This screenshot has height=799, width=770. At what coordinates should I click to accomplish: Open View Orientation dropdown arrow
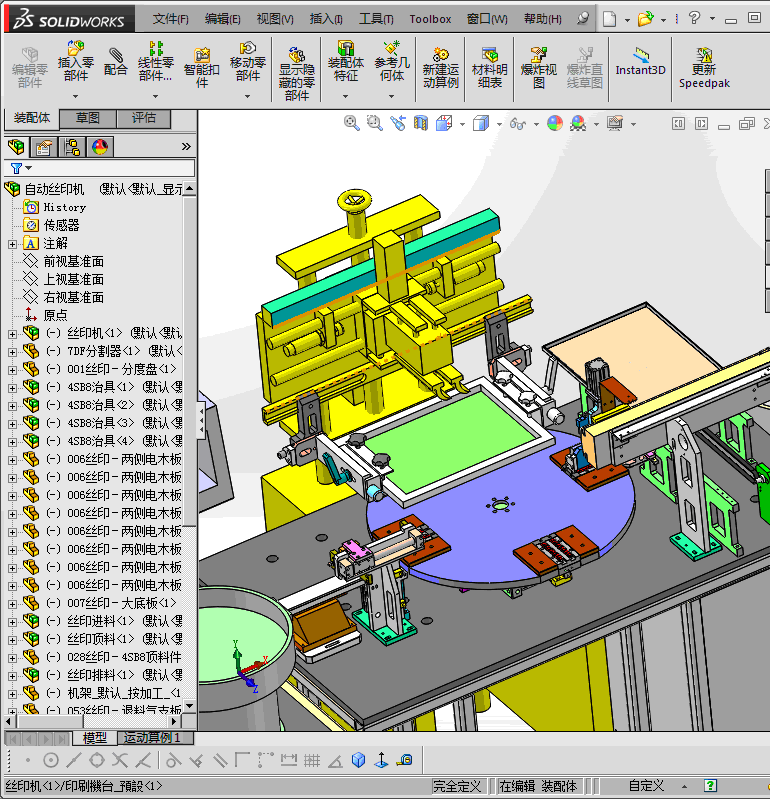pos(462,124)
